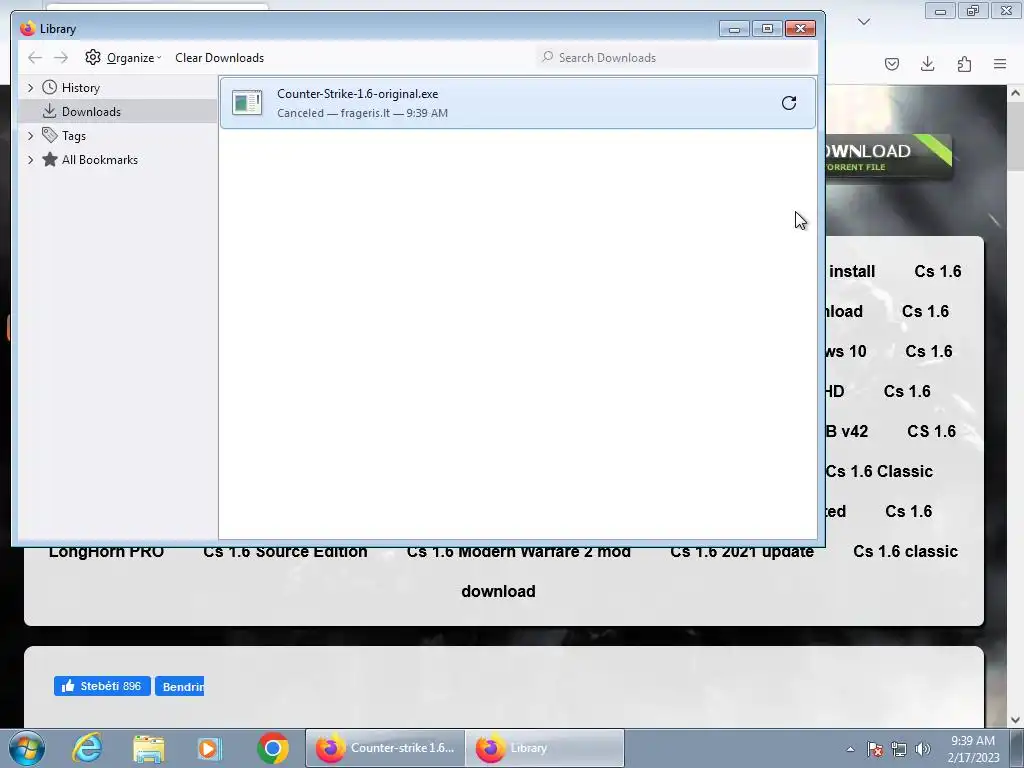This screenshot has height=768, width=1024.
Task: Select Downloads in the Library sidebar
Action: [82, 112]
